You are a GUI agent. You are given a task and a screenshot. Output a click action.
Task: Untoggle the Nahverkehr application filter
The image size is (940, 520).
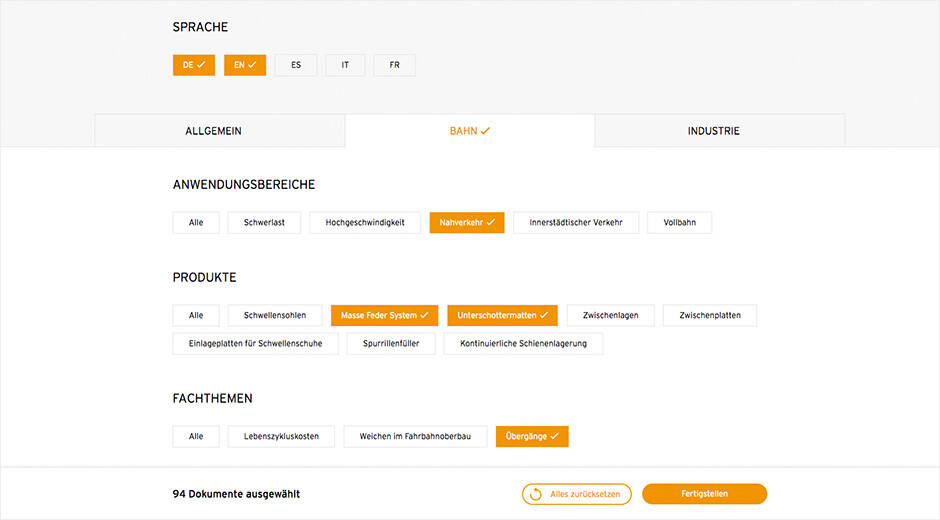point(467,222)
